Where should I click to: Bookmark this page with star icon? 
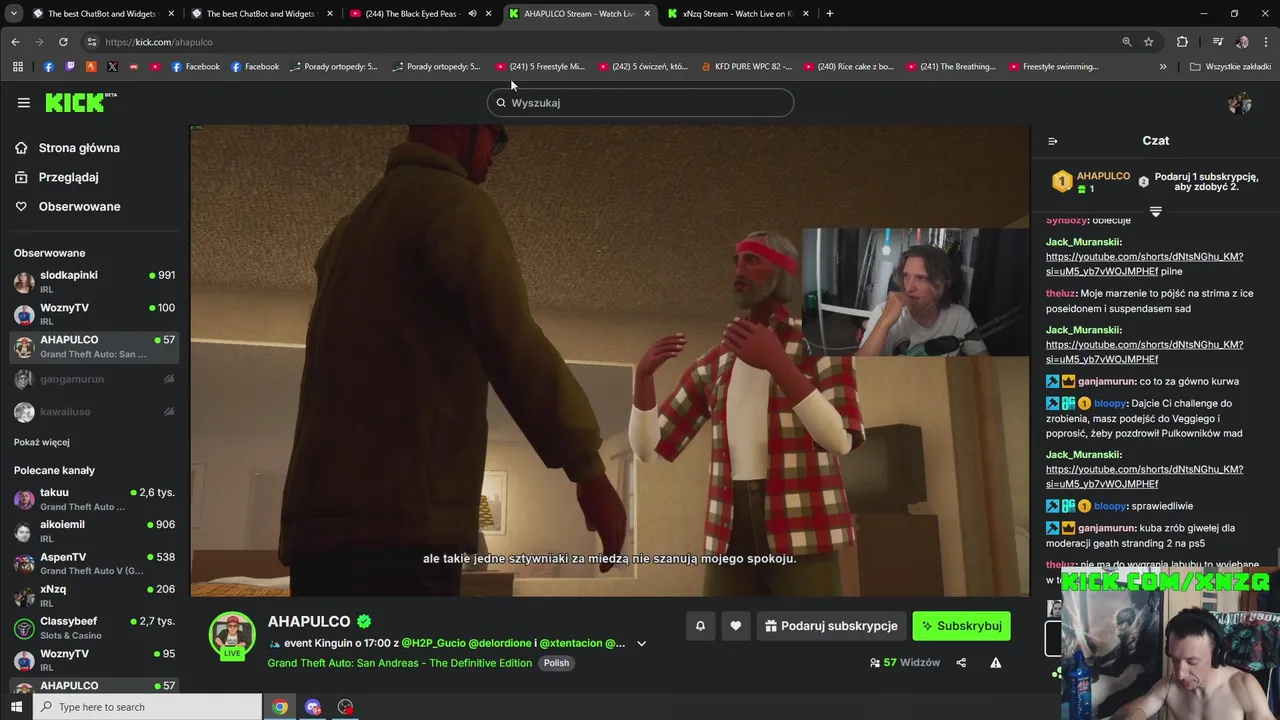tap(1148, 42)
